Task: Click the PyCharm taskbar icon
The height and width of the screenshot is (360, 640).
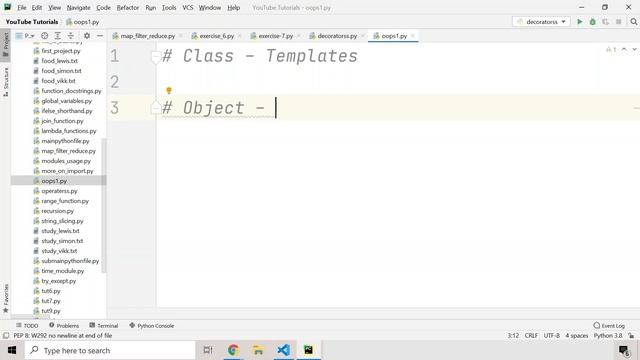Action: pos(309,350)
